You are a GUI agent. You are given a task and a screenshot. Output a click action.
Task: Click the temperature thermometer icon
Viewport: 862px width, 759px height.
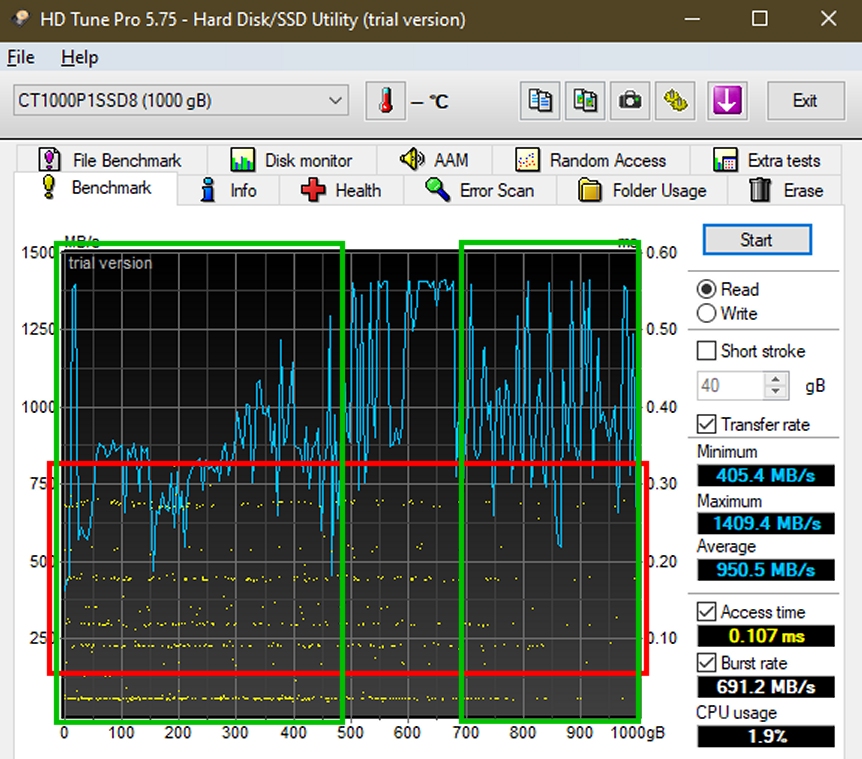[385, 101]
